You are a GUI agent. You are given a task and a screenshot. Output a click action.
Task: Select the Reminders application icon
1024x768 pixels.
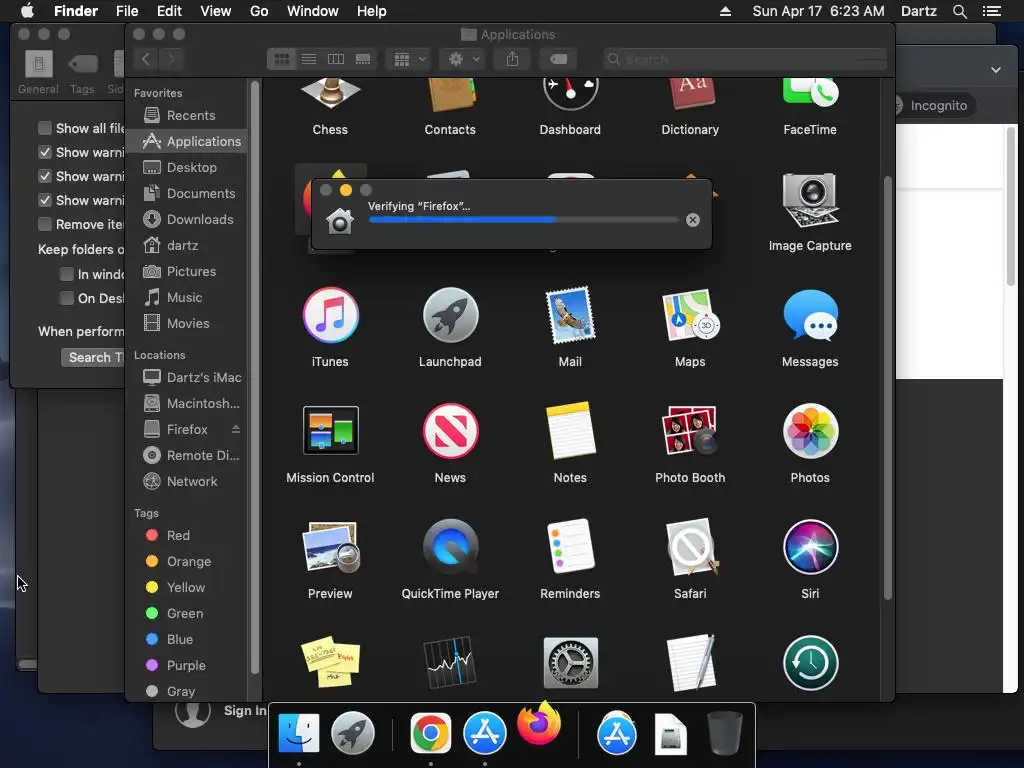tap(570, 547)
